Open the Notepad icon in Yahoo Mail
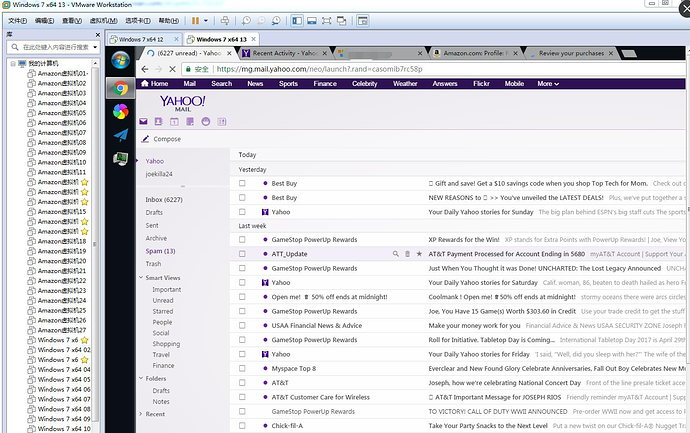 coord(190,122)
